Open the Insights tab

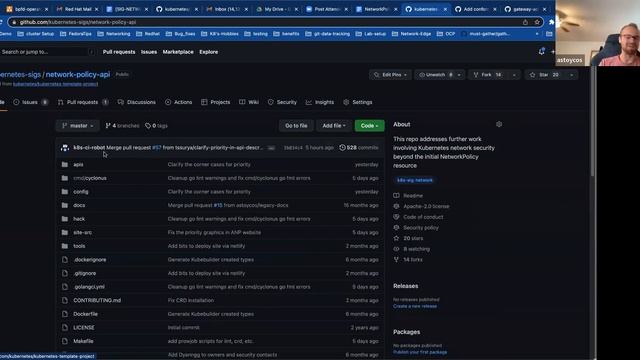(320, 102)
